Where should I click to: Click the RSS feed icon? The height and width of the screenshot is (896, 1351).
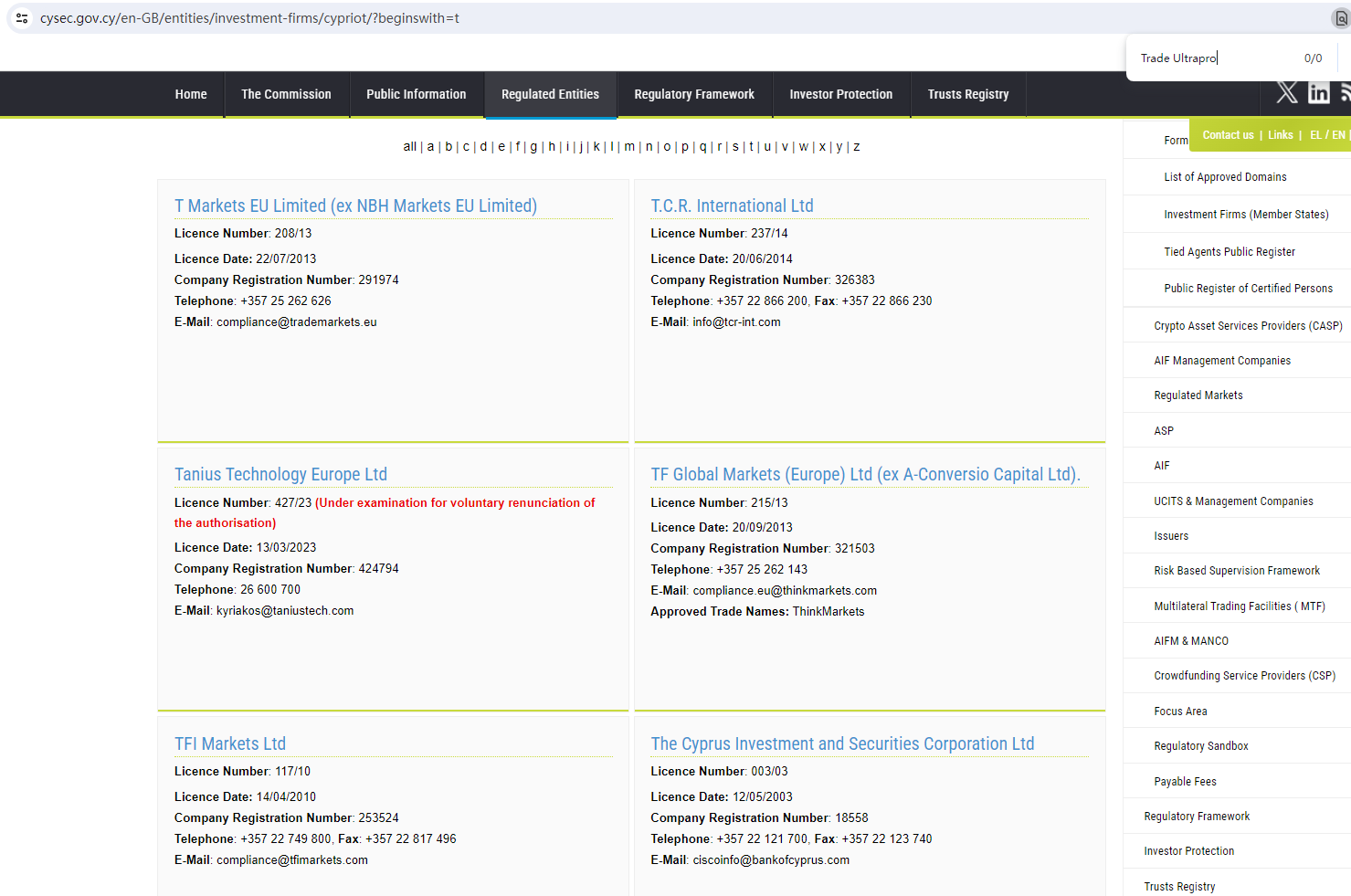pos(1346,92)
